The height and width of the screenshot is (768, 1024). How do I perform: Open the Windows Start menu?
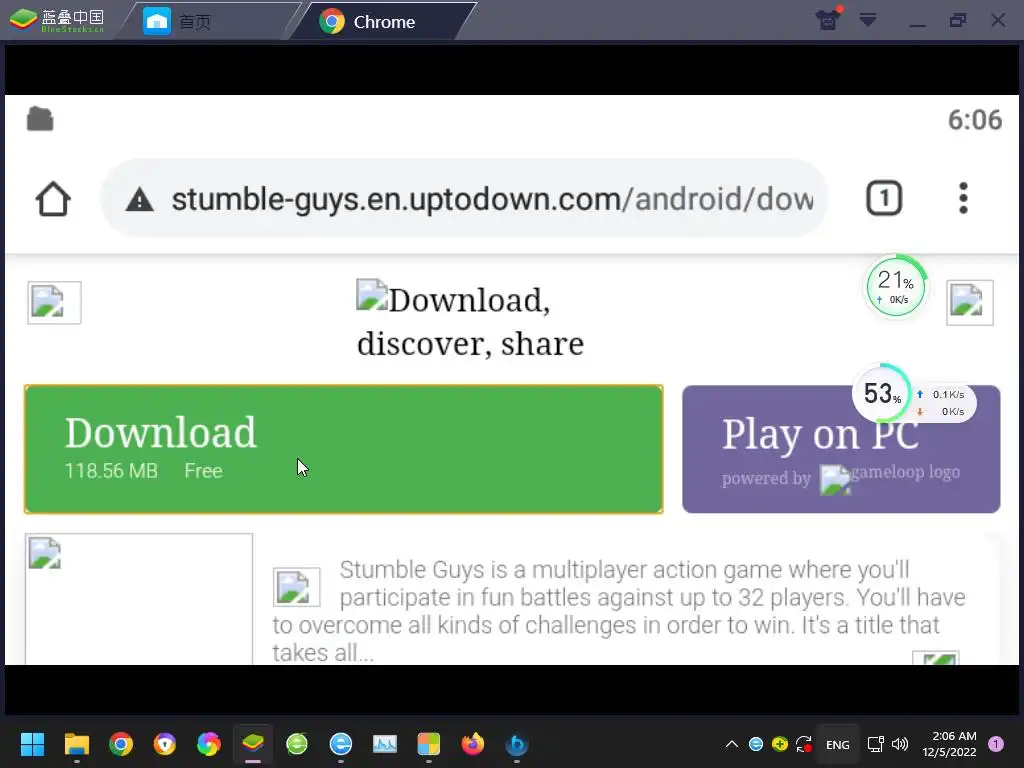(32, 744)
